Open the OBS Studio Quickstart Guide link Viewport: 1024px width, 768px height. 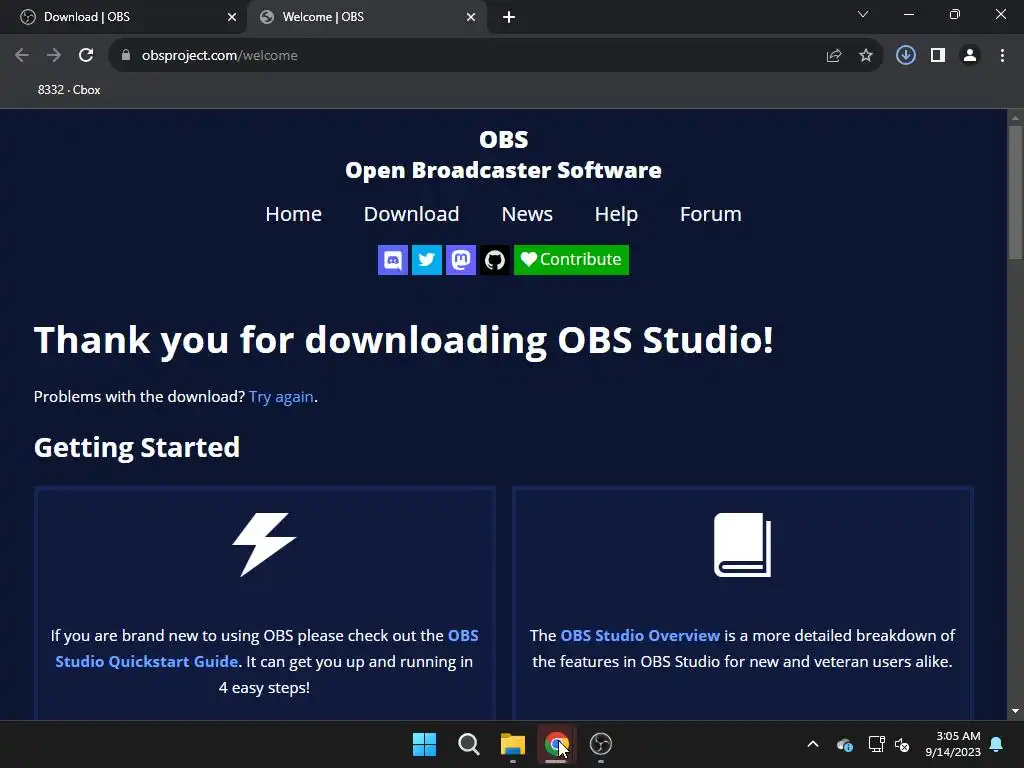tap(266, 648)
